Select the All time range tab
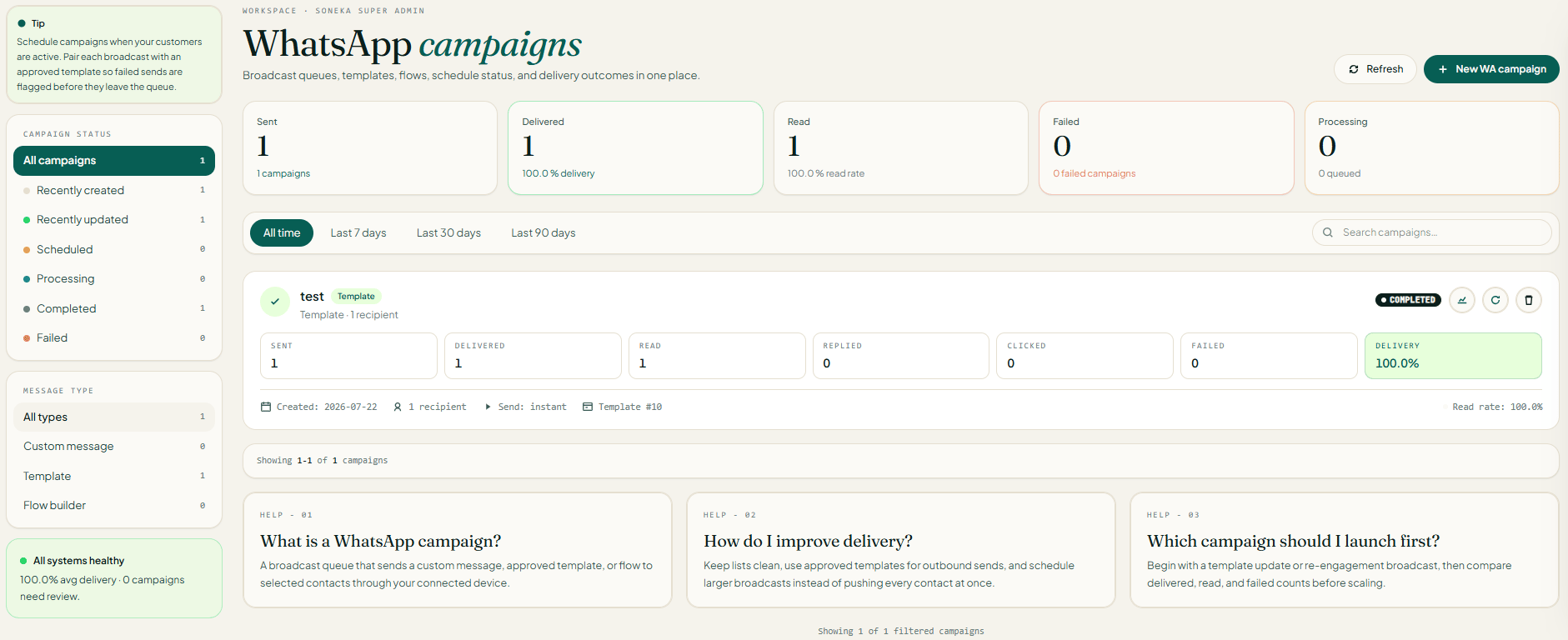This screenshot has height=640, width=1568. (282, 232)
